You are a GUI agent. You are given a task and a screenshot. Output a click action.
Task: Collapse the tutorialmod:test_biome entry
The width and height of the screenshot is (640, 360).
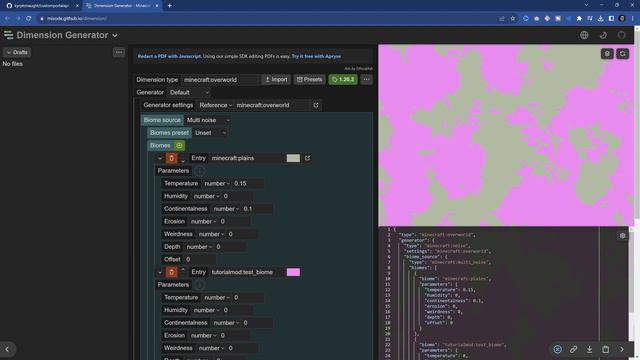click(x=160, y=272)
